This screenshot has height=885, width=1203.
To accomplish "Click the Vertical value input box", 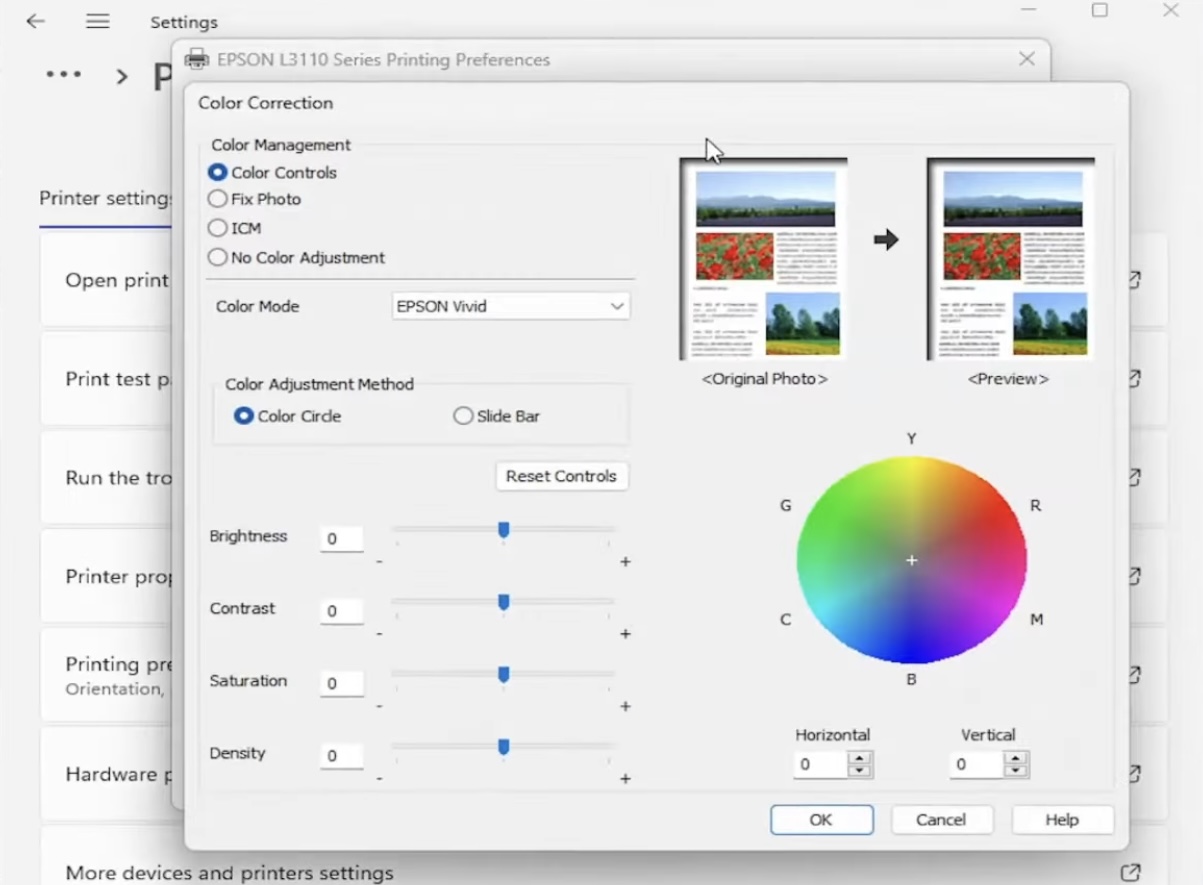I will [977, 765].
